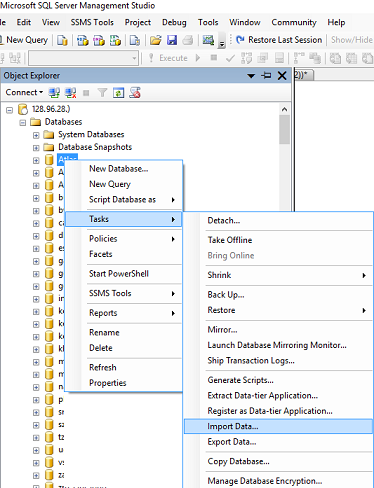Click the Activity Monitor icon

pos(208,40)
